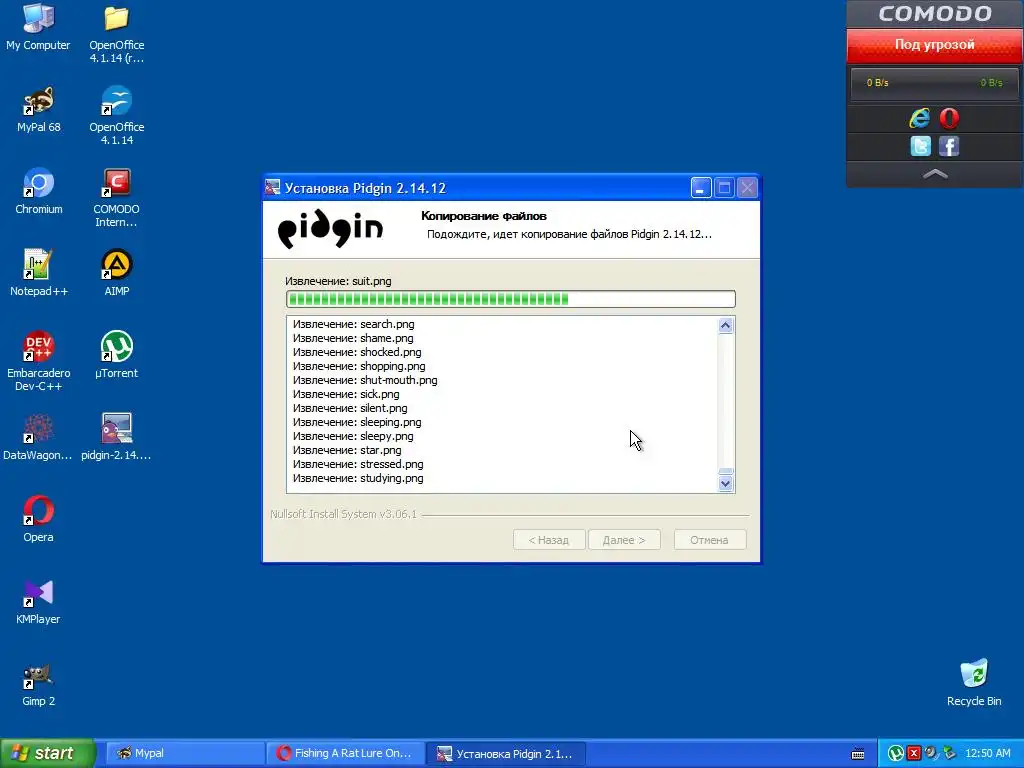
Task: Click the COMODO widget title logo
Action: [935, 14]
